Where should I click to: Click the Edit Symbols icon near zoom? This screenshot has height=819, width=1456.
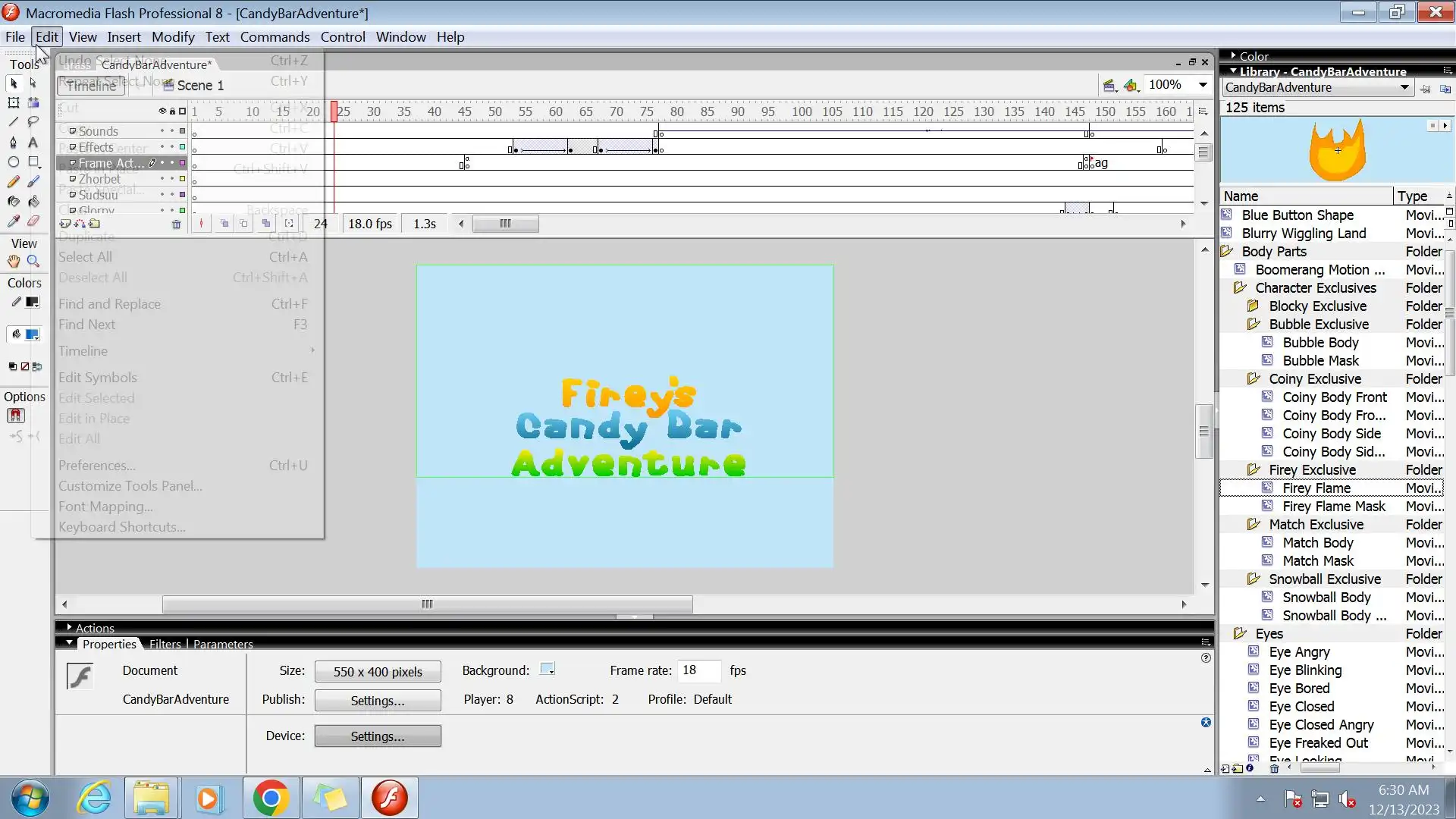coord(1131,86)
